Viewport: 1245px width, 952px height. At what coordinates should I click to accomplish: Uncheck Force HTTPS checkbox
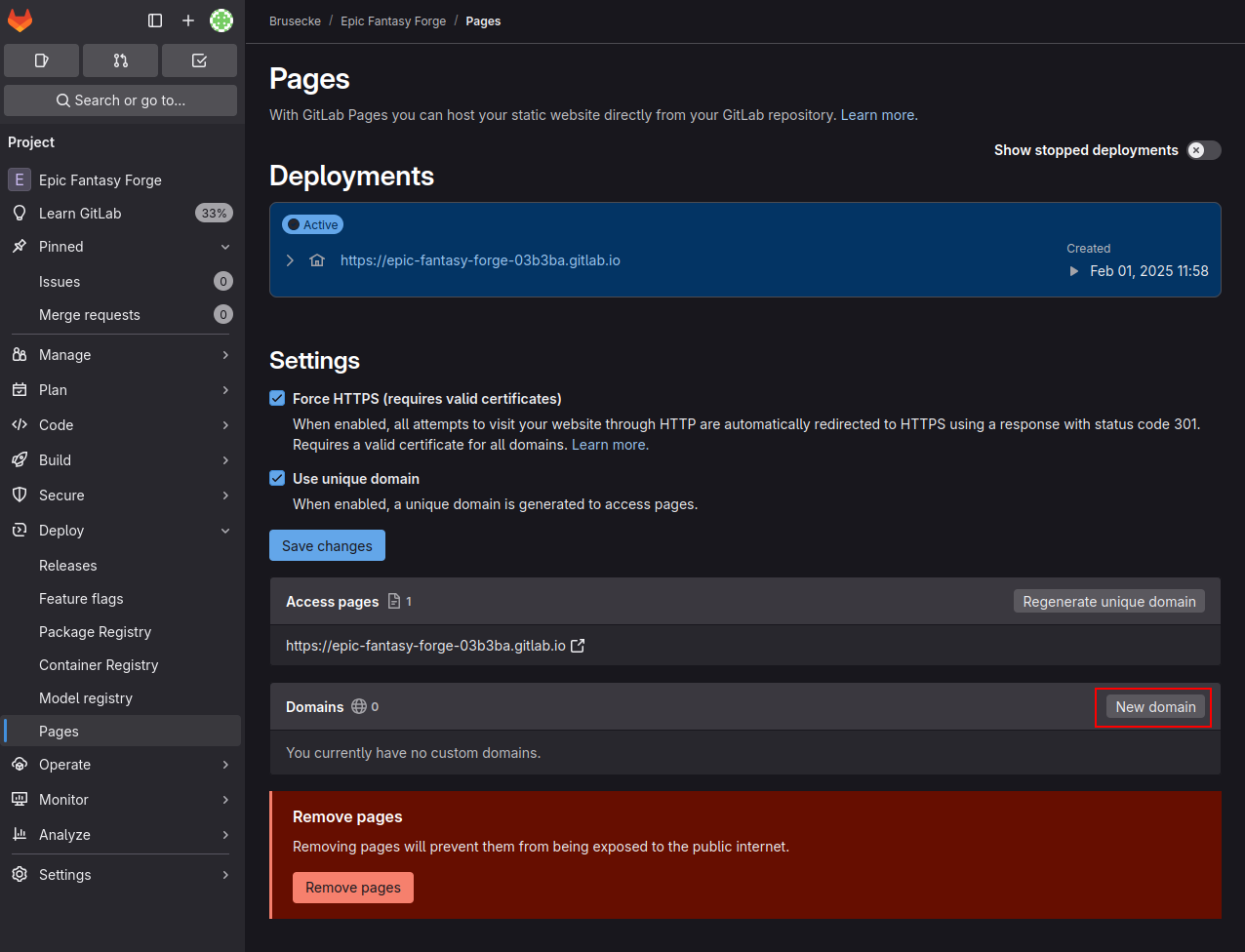pos(277,399)
